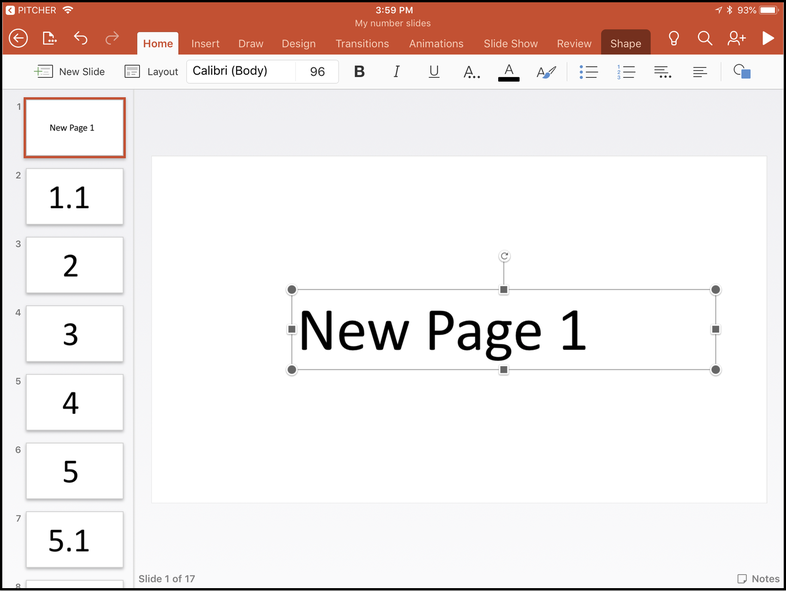Expand the bullet list options
786x591 pixels.
[x=589, y=72]
